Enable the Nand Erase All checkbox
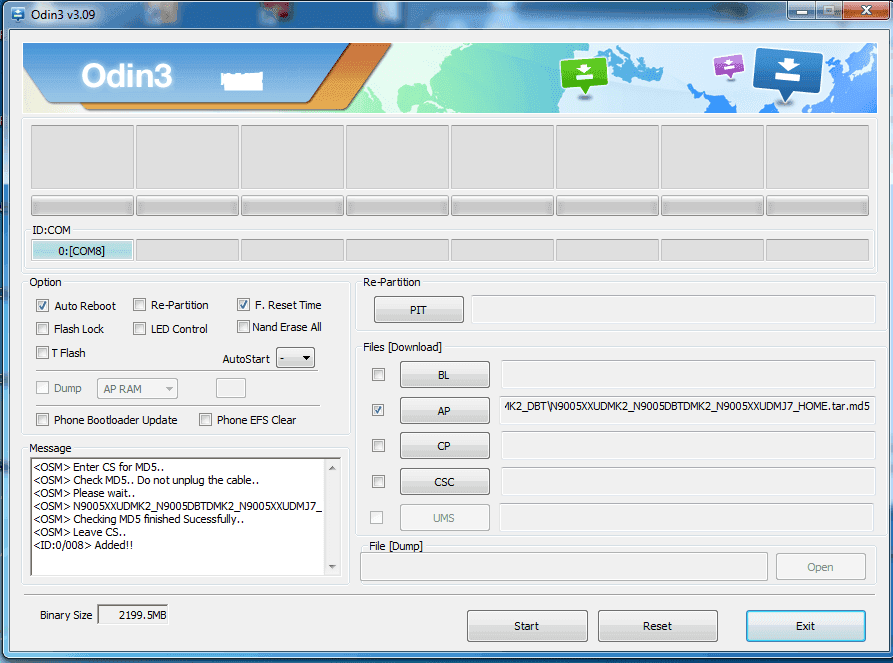The height and width of the screenshot is (663, 893). [243, 327]
